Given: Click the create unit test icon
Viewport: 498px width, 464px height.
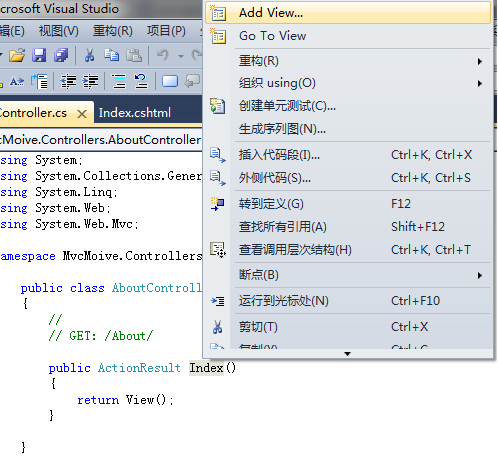Looking at the screenshot, I should pos(218,106).
